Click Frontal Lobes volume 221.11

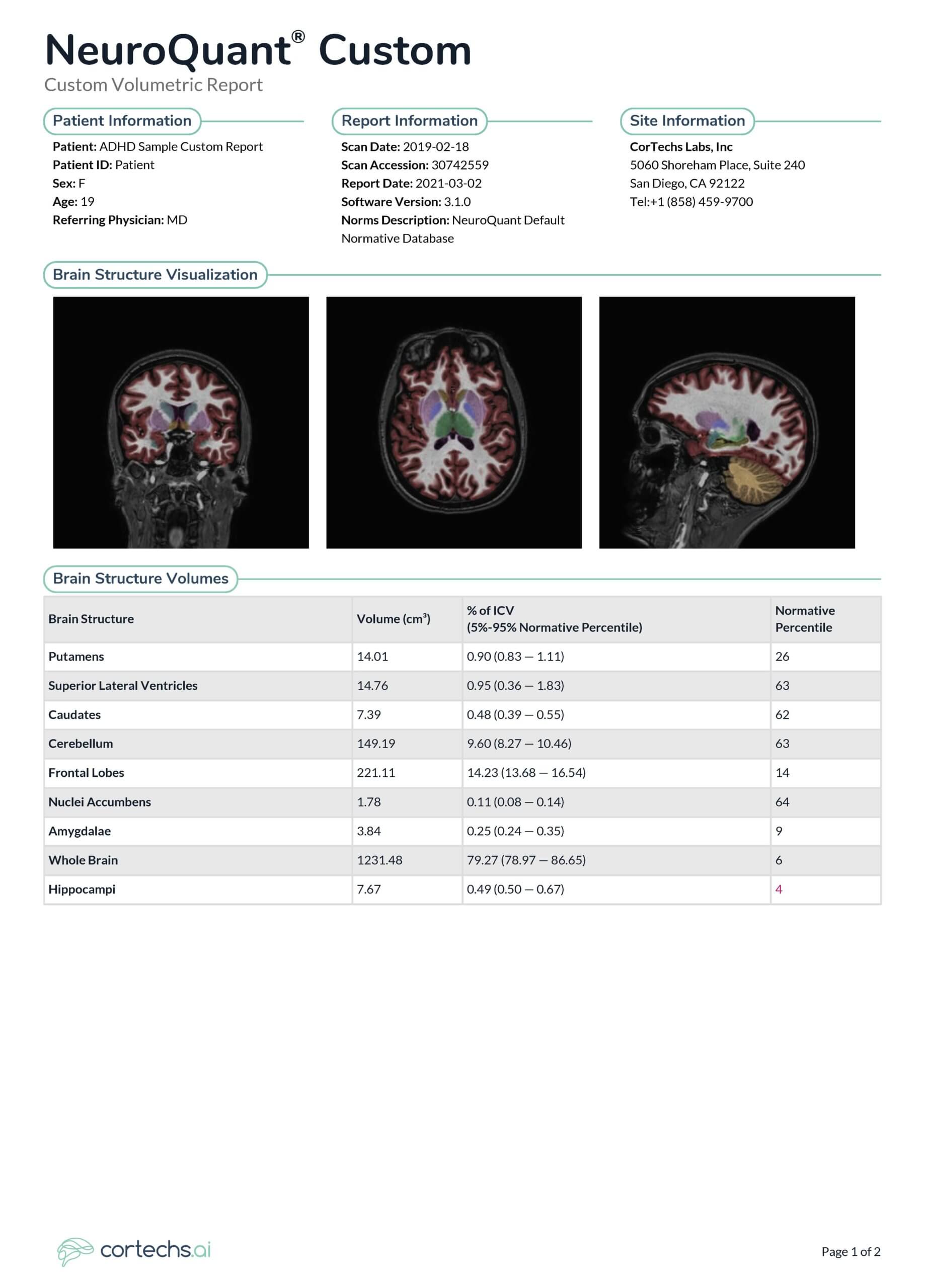[x=375, y=772]
